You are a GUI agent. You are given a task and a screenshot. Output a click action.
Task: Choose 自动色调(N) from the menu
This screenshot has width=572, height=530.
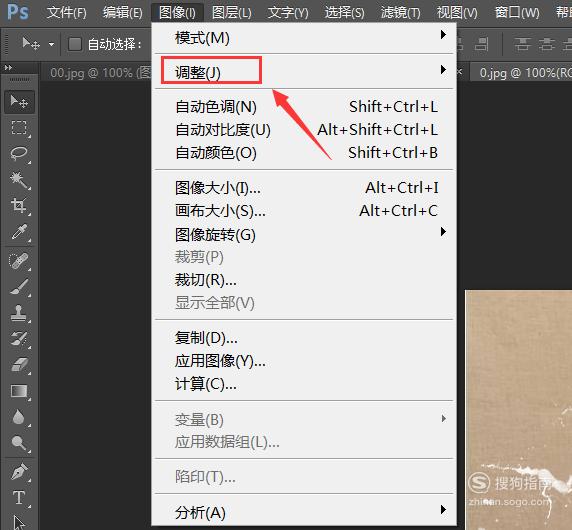point(304,107)
